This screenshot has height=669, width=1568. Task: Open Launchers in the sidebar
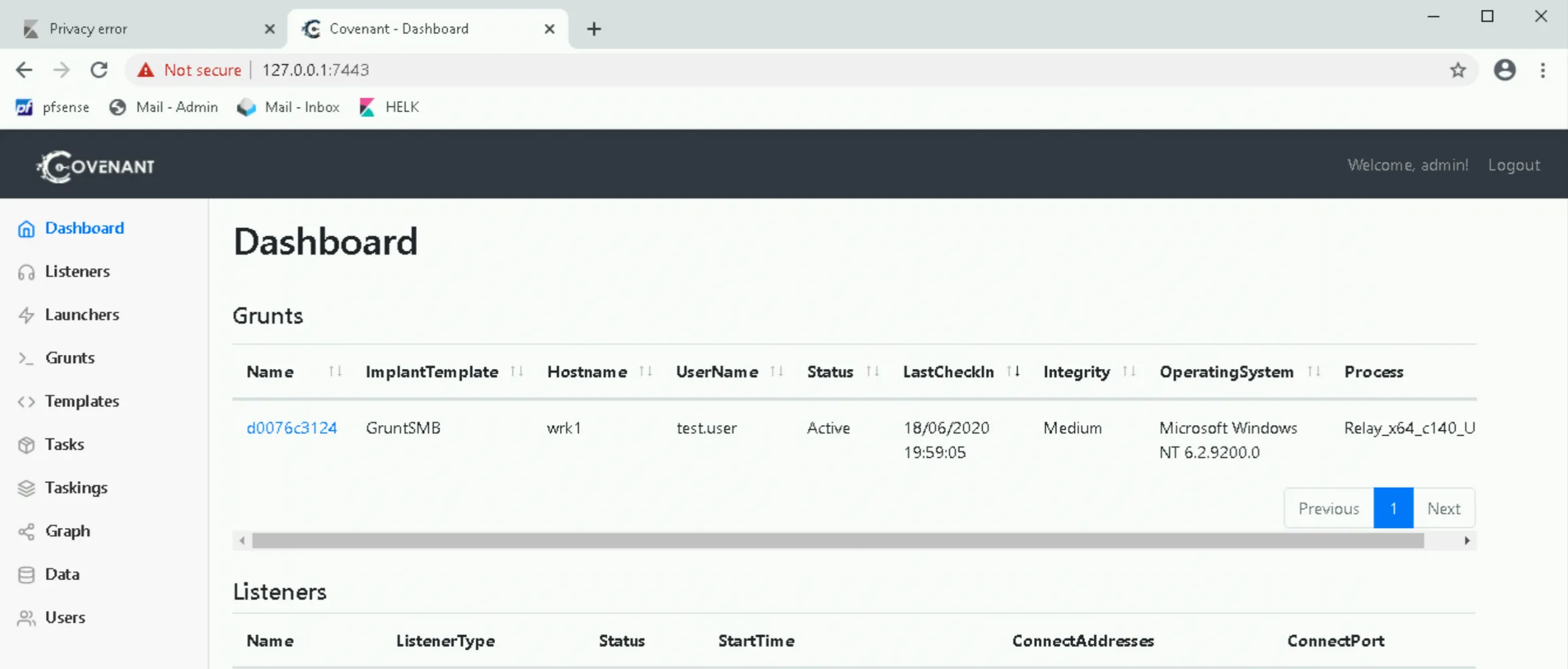pyautogui.click(x=82, y=315)
